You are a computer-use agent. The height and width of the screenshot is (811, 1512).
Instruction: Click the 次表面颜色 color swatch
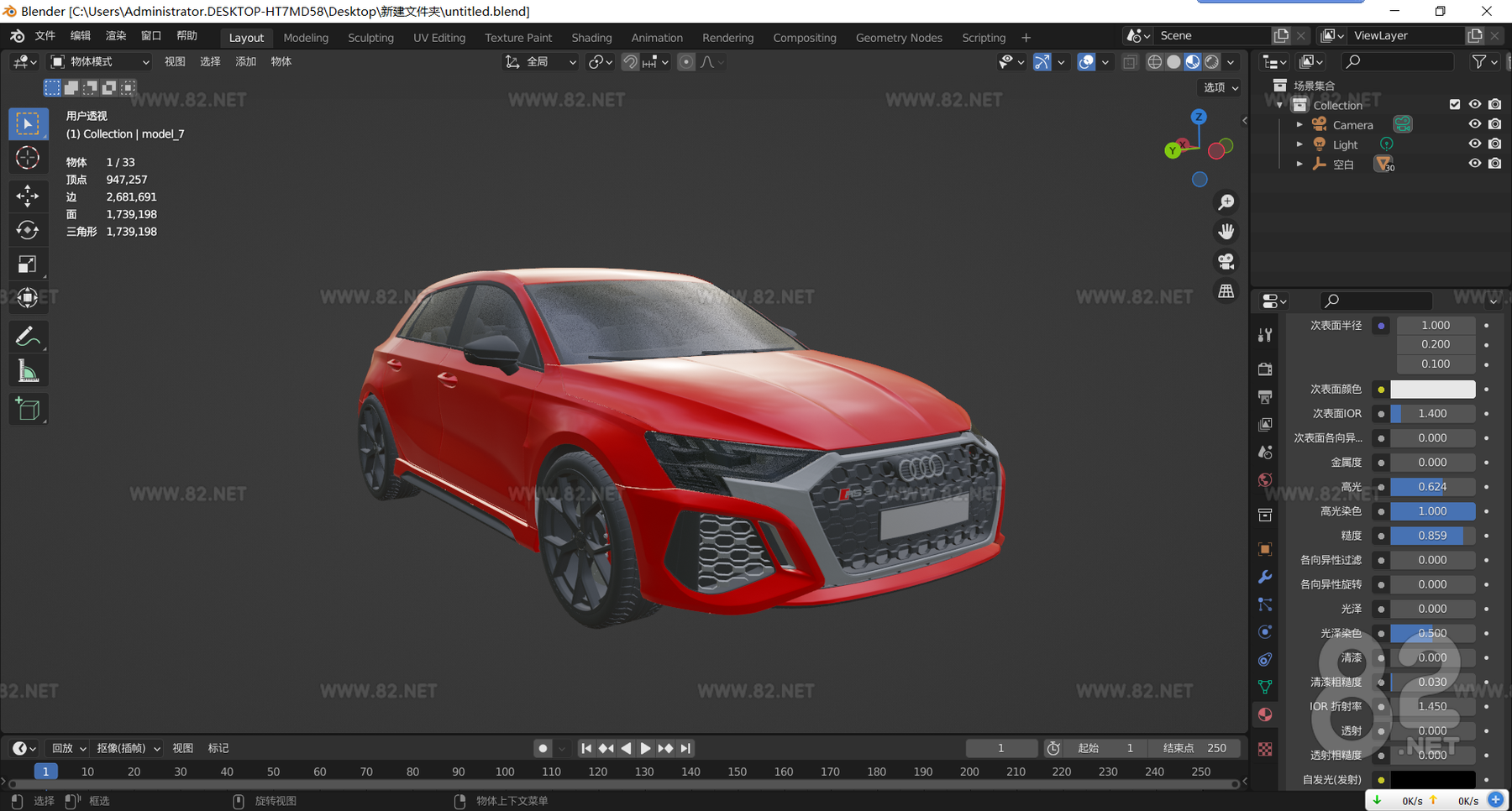coord(1433,389)
